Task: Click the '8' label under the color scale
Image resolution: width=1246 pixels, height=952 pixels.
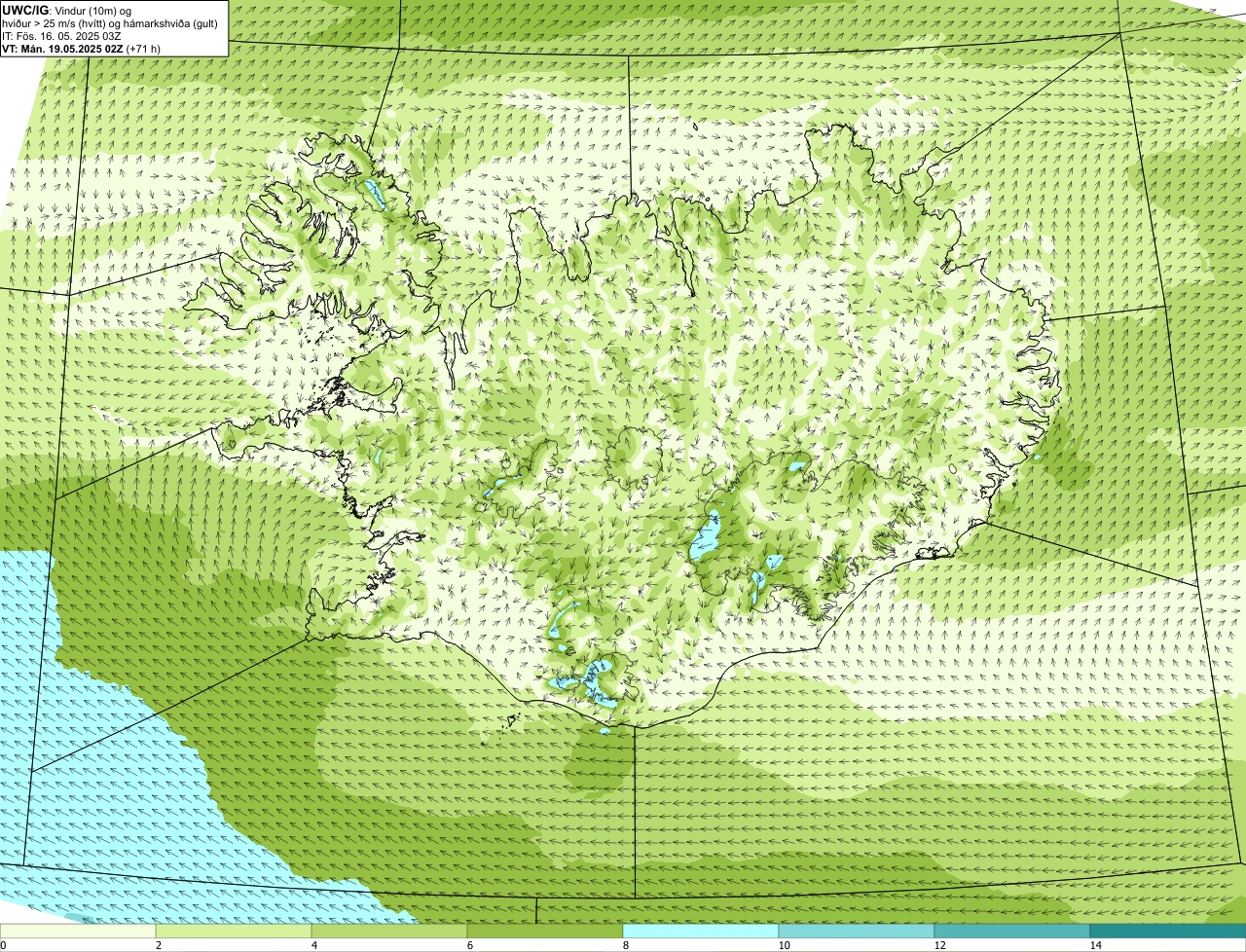Action: coord(625,945)
